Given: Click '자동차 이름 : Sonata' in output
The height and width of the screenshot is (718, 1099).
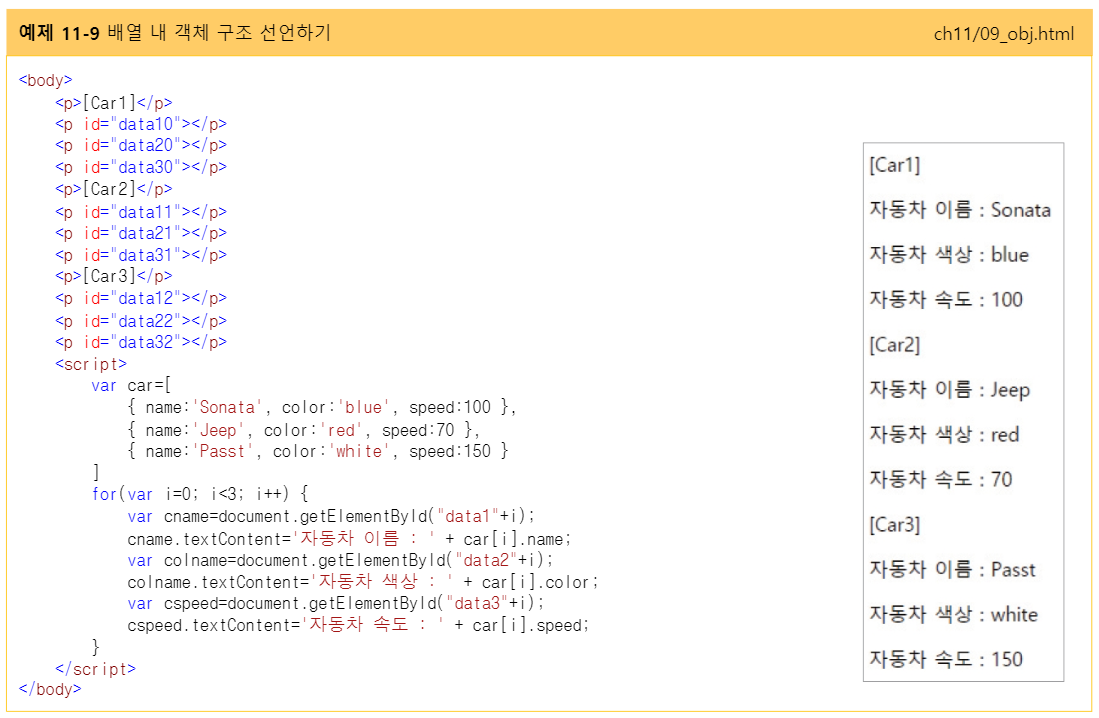Looking at the screenshot, I should tap(960, 210).
